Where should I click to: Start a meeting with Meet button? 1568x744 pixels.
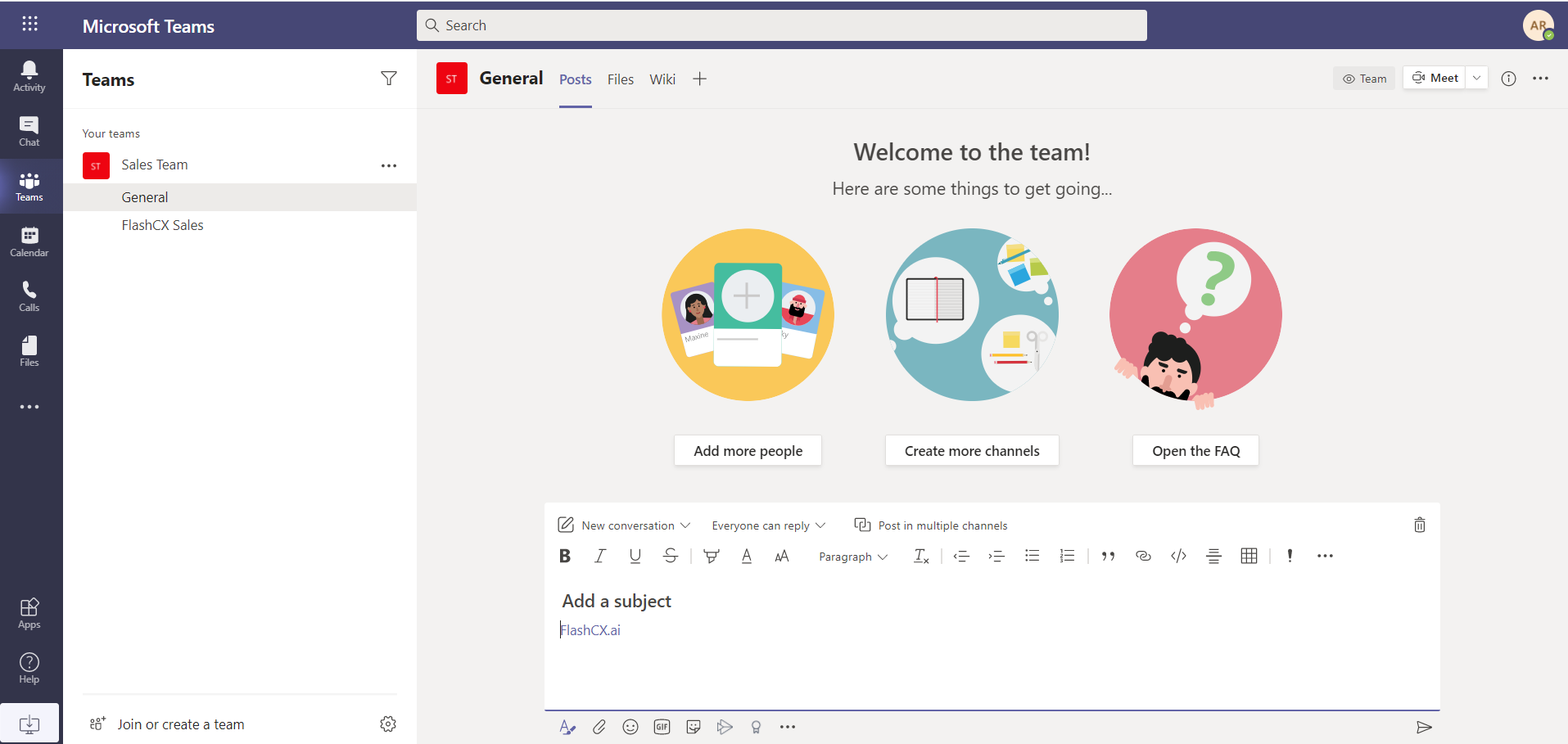pyautogui.click(x=1435, y=78)
